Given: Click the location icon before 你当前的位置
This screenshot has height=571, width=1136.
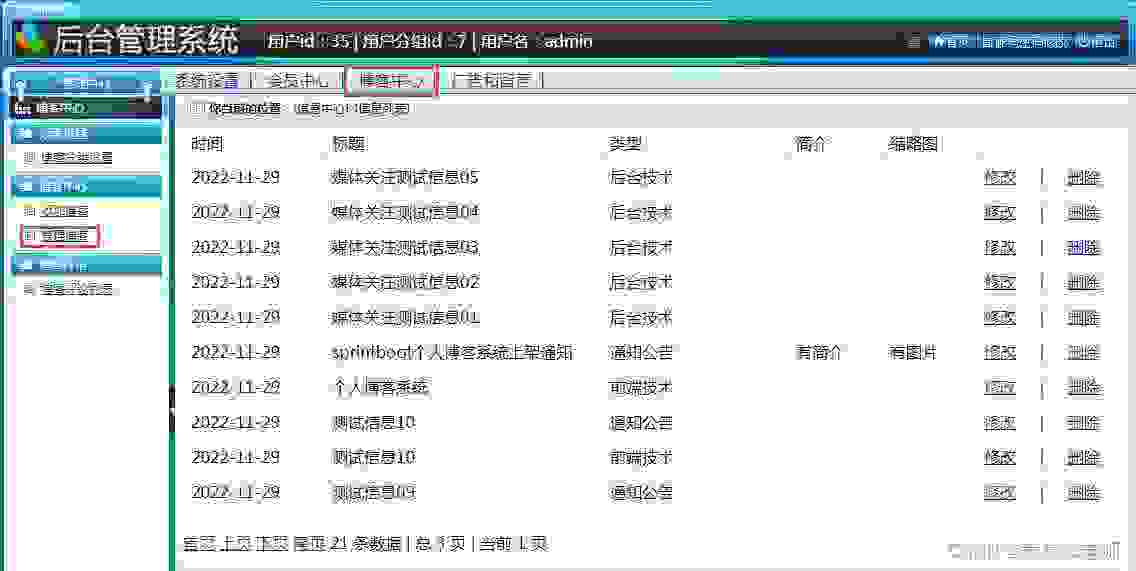Looking at the screenshot, I should (197, 109).
